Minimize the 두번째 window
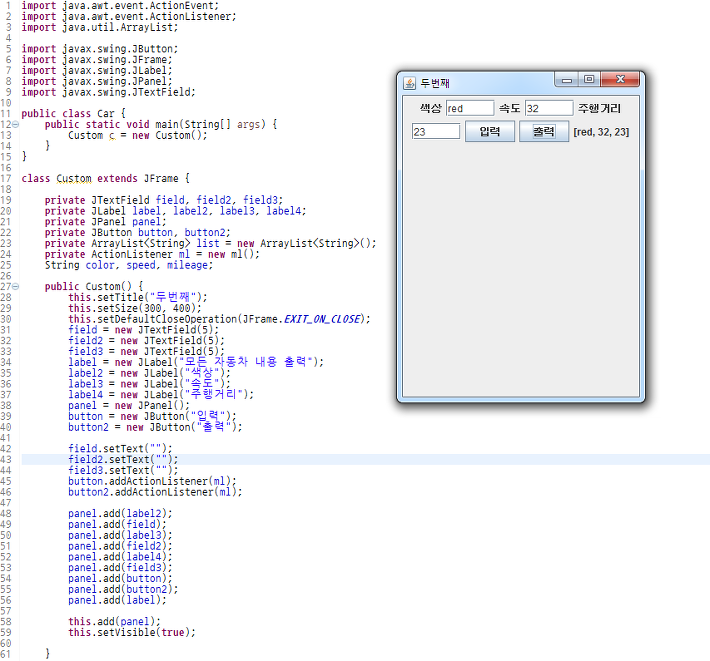 566,80
